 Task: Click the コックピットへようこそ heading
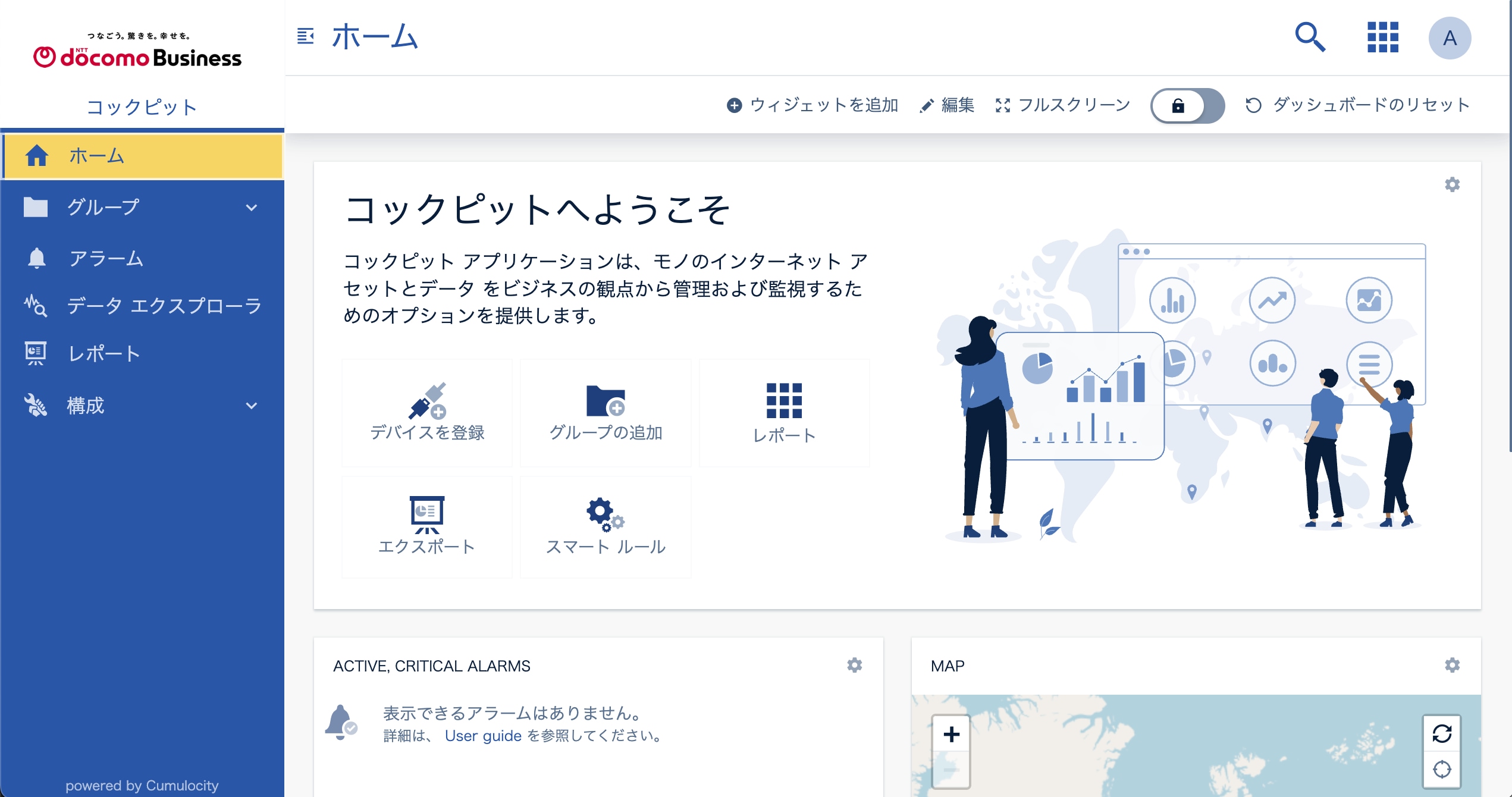pos(537,209)
